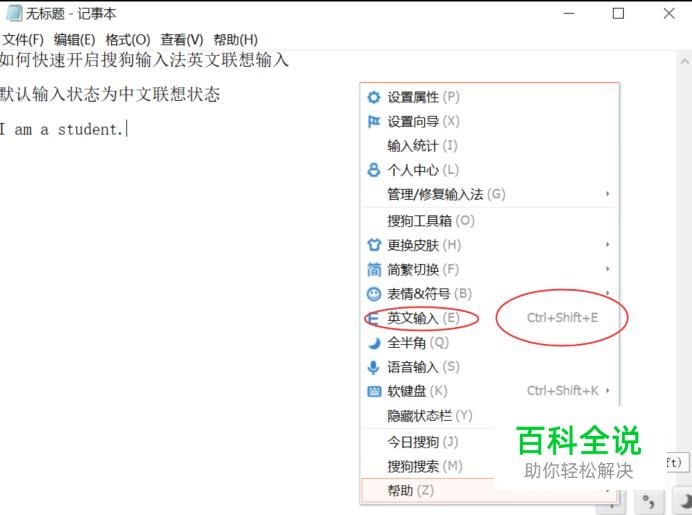692x515 pixels.
Task: Expand the 更换皮肤 submenu arrow
Action: 608,244
